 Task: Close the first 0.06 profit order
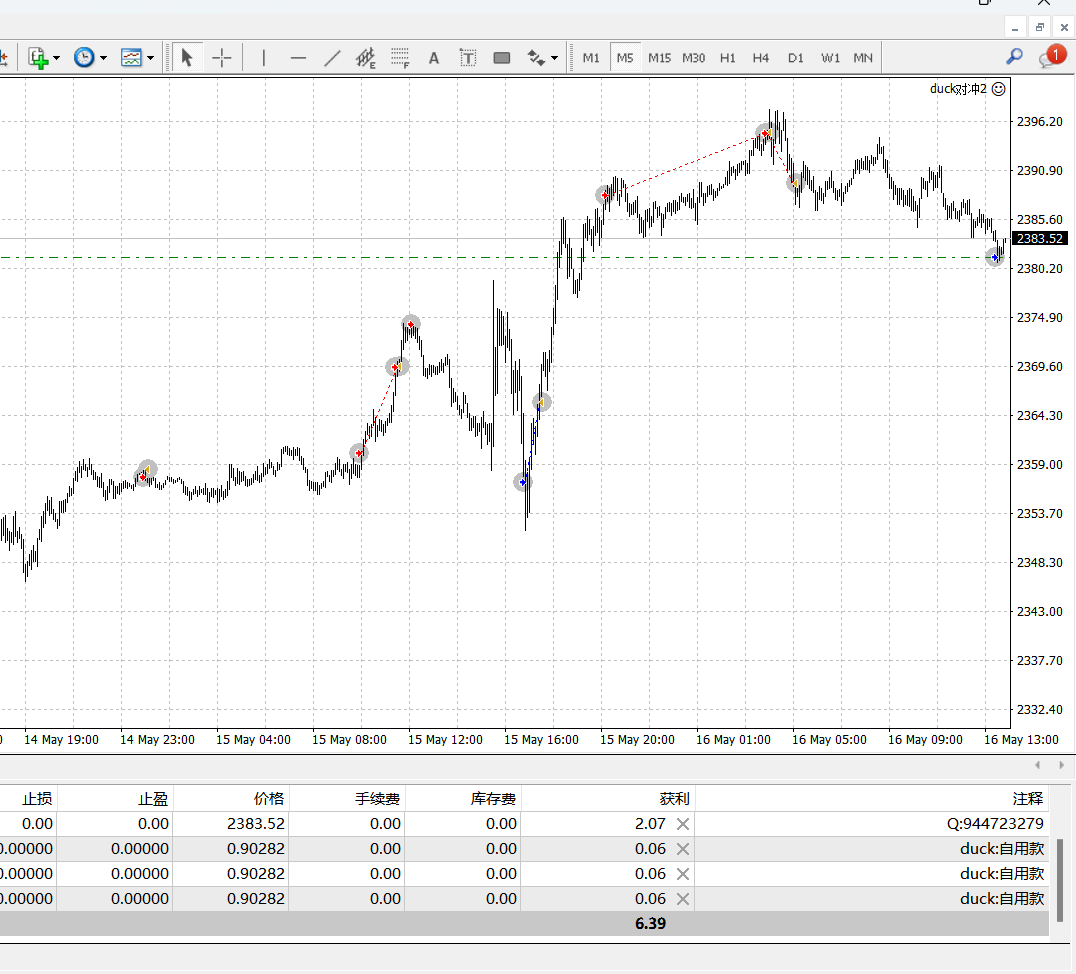(683, 849)
